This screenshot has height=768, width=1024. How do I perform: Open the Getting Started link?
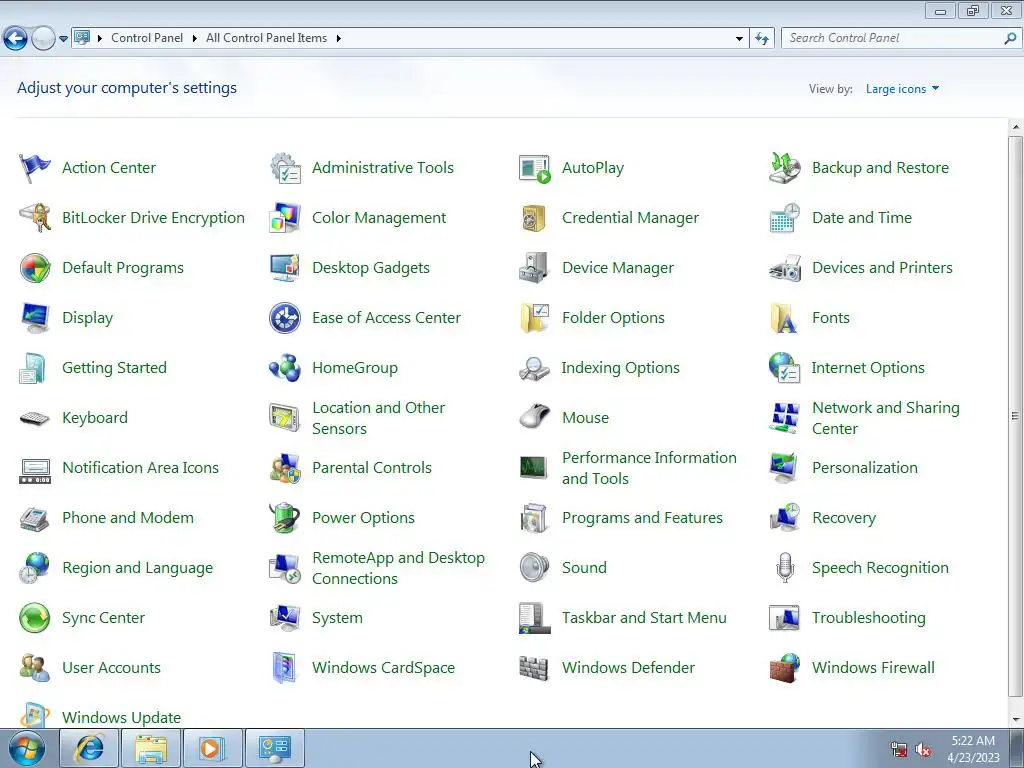point(114,368)
